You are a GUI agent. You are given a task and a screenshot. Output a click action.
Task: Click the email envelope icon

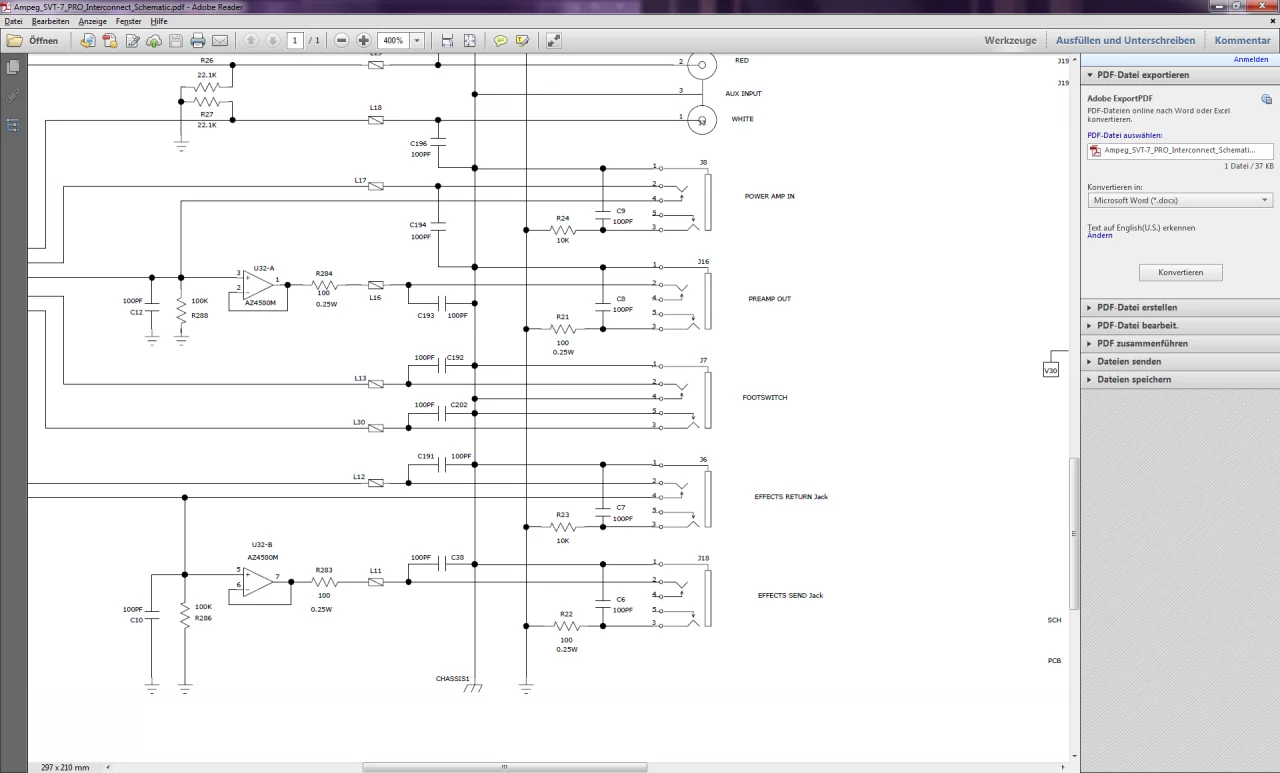point(220,41)
